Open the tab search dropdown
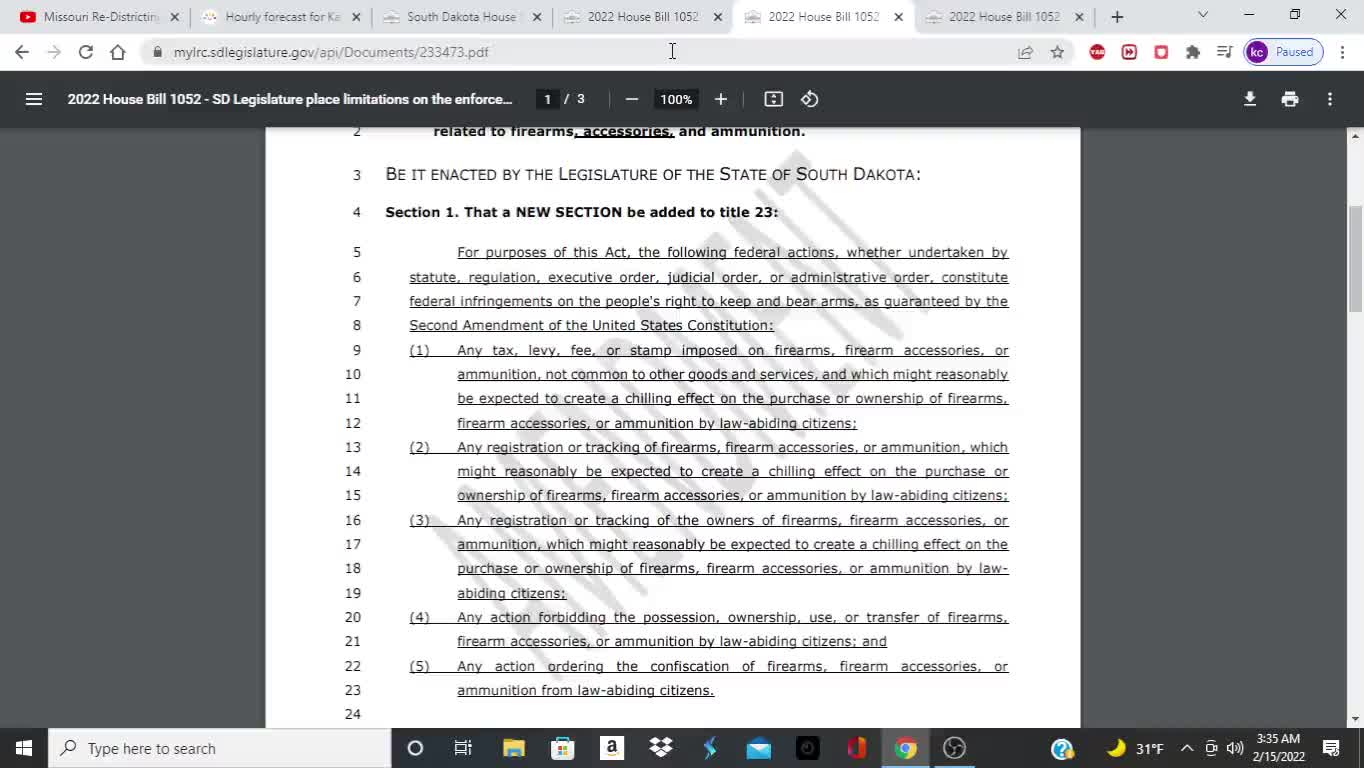 tap(1203, 15)
